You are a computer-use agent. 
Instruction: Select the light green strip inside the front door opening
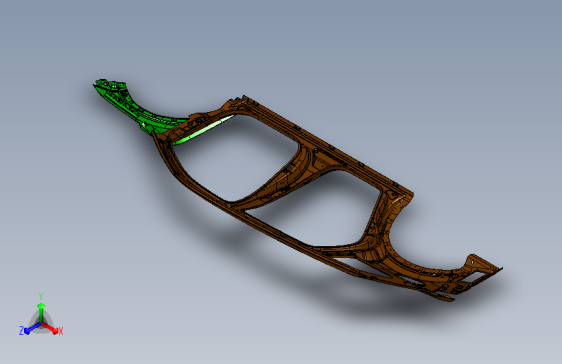[203, 130]
